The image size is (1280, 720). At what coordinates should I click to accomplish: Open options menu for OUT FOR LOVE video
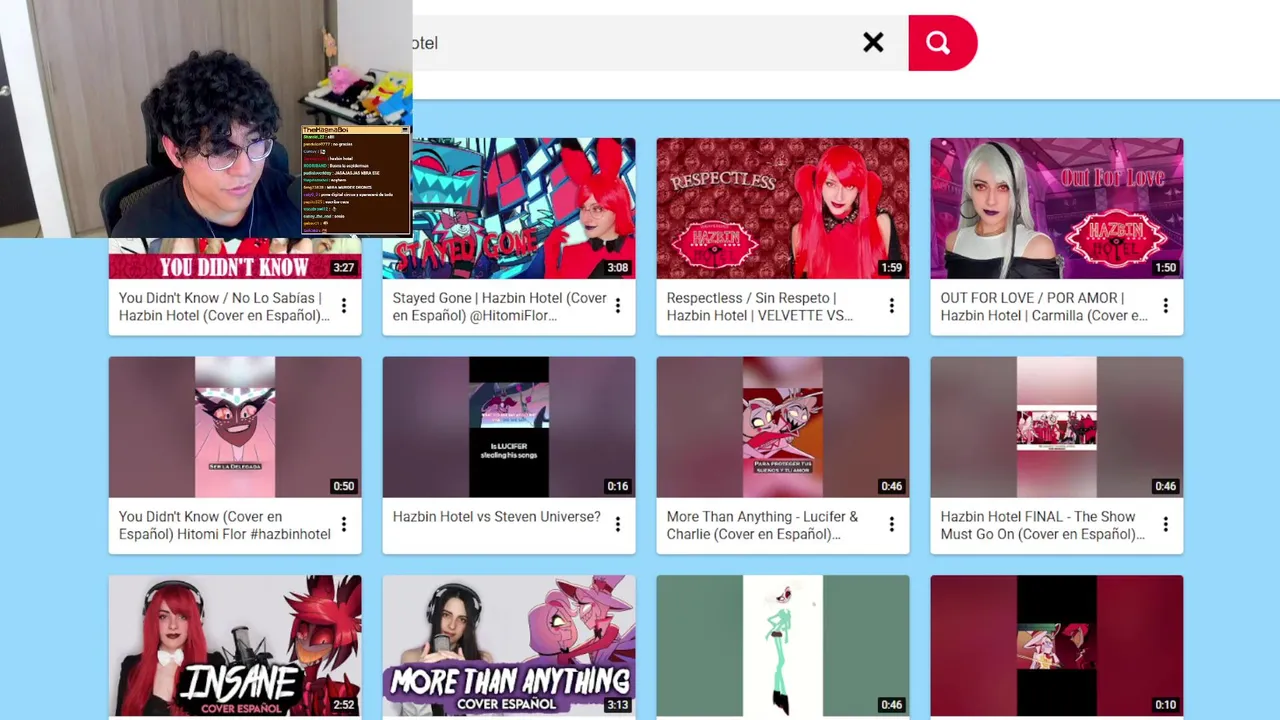(x=1166, y=306)
